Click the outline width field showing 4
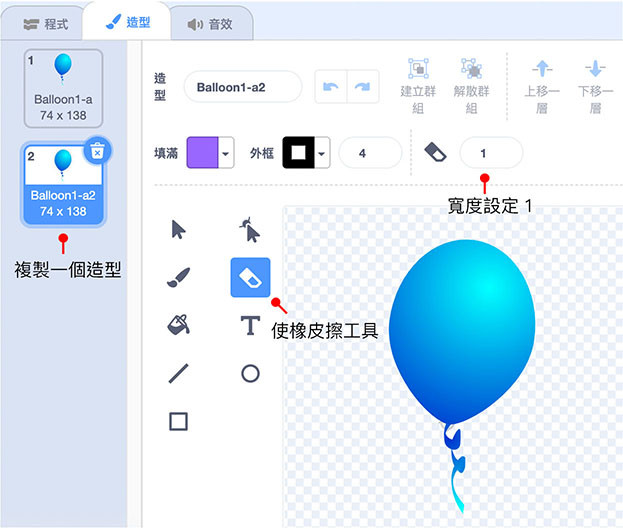623x529 pixels. (370, 153)
